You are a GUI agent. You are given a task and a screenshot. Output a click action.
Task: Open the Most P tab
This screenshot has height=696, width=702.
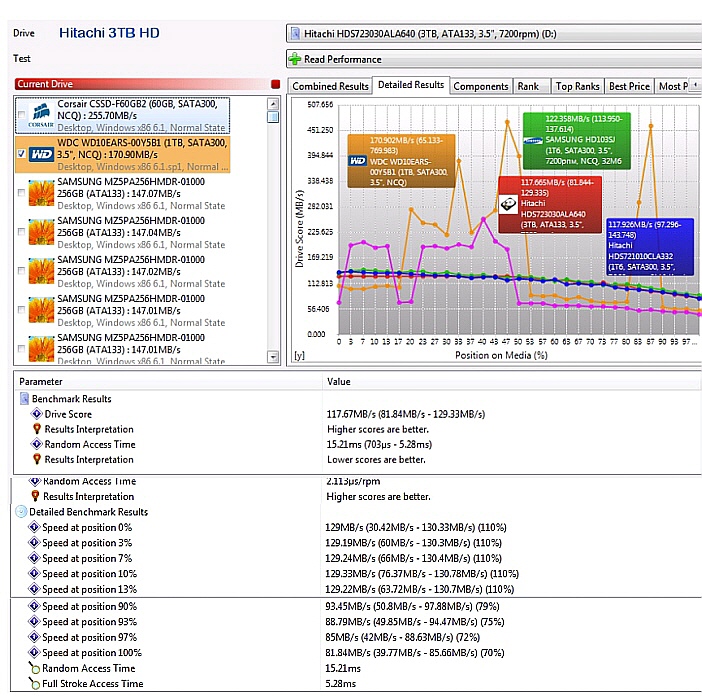tap(672, 86)
